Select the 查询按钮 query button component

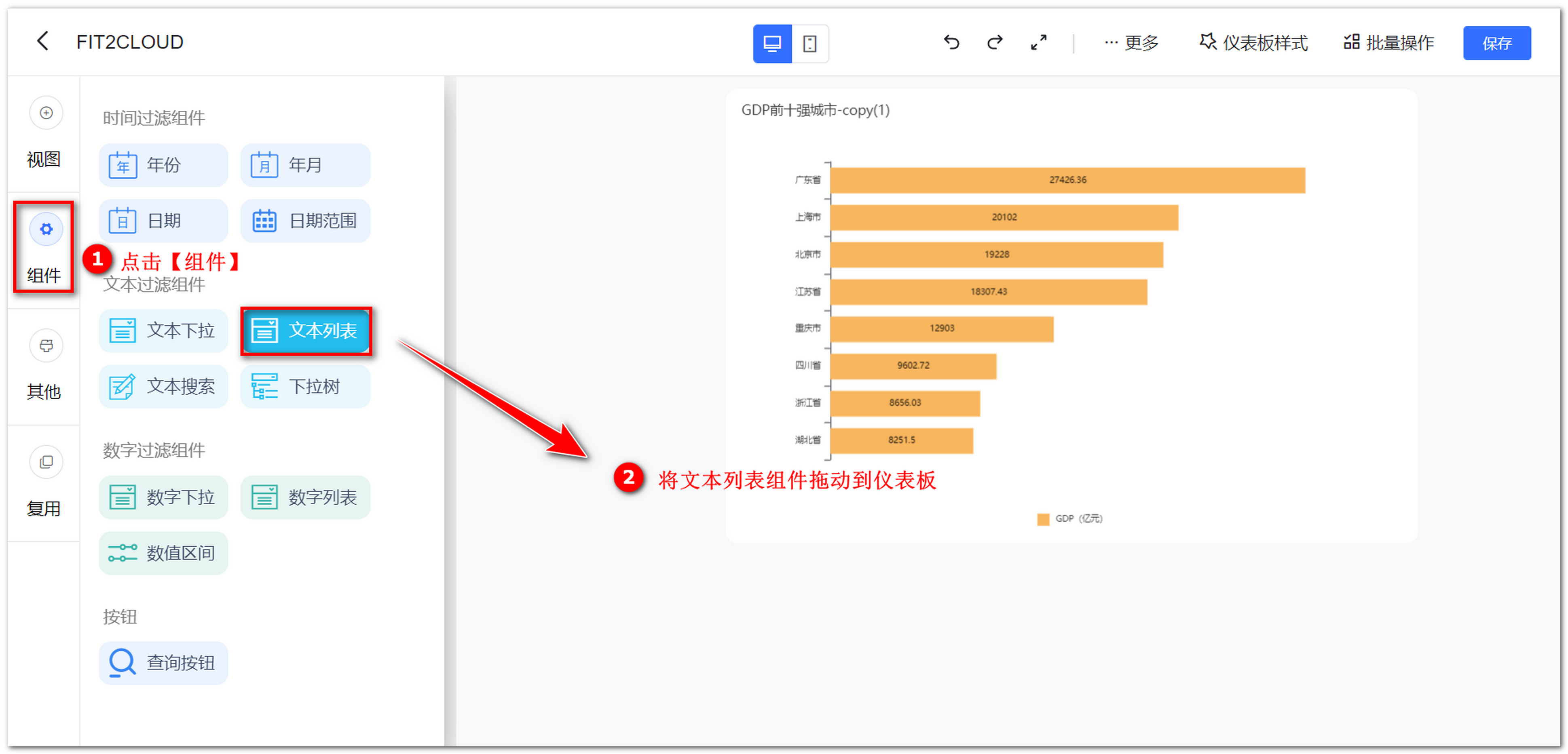(163, 663)
